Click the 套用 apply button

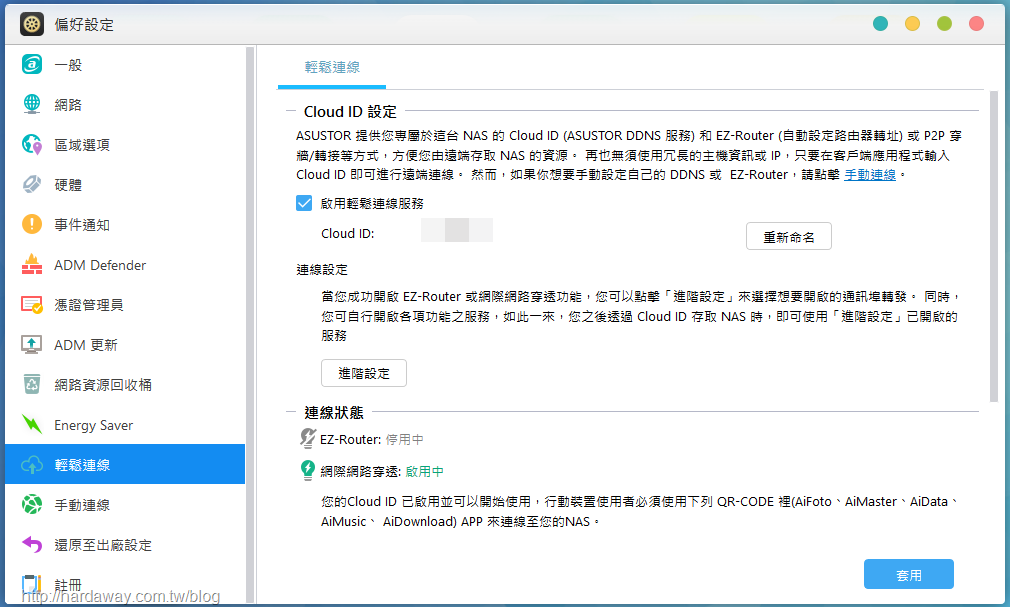(x=908, y=574)
